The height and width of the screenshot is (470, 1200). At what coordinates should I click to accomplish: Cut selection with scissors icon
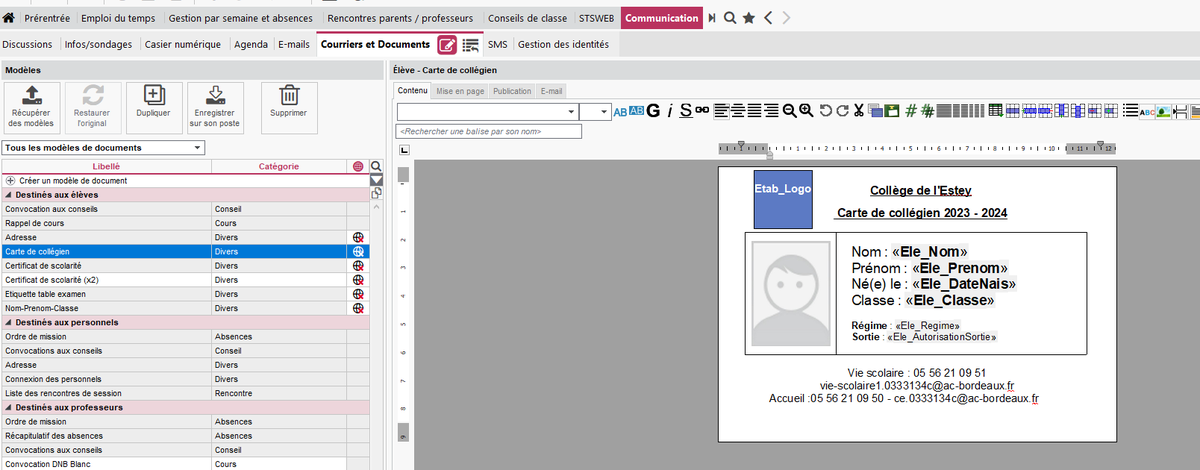click(858, 111)
